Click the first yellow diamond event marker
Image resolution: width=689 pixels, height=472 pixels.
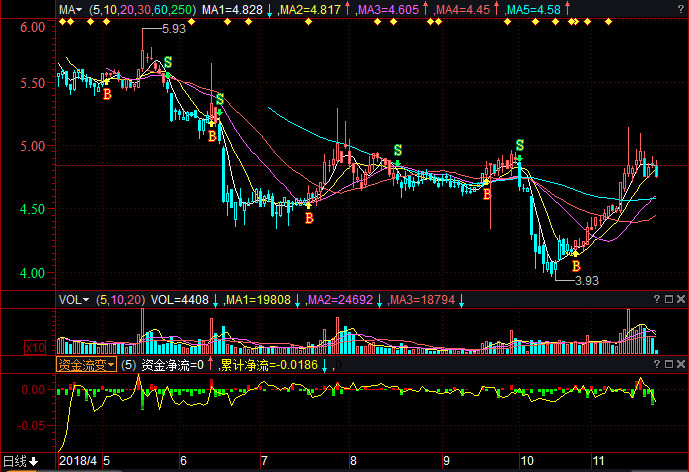(x=62, y=22)
